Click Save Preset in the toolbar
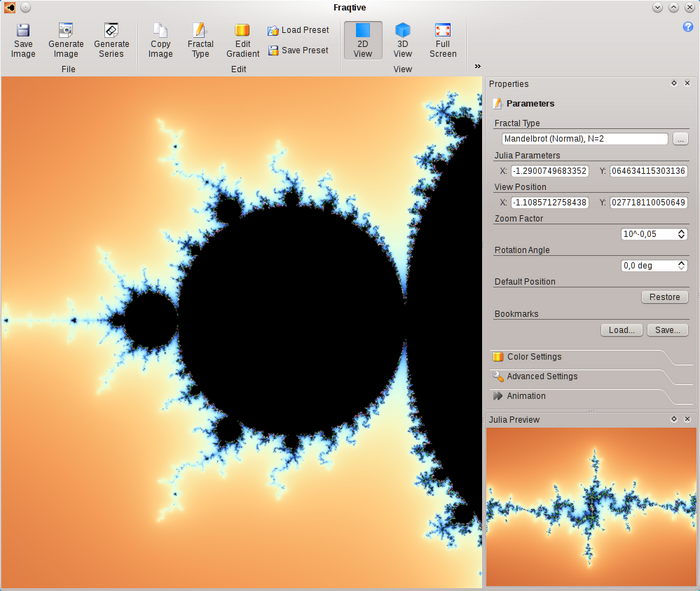700x591 pixels. click(298, 50)
